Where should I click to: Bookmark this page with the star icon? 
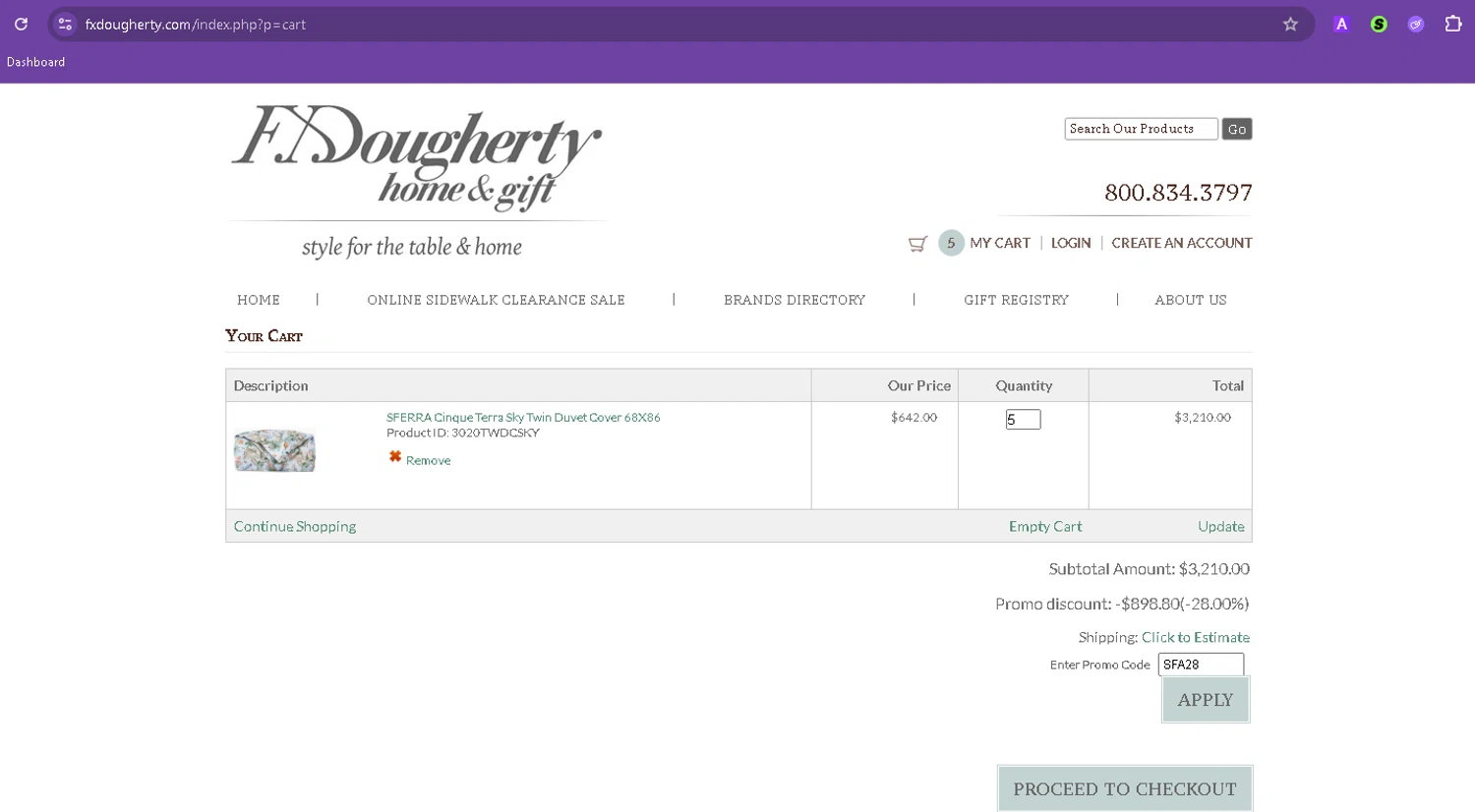(1290, 25)
